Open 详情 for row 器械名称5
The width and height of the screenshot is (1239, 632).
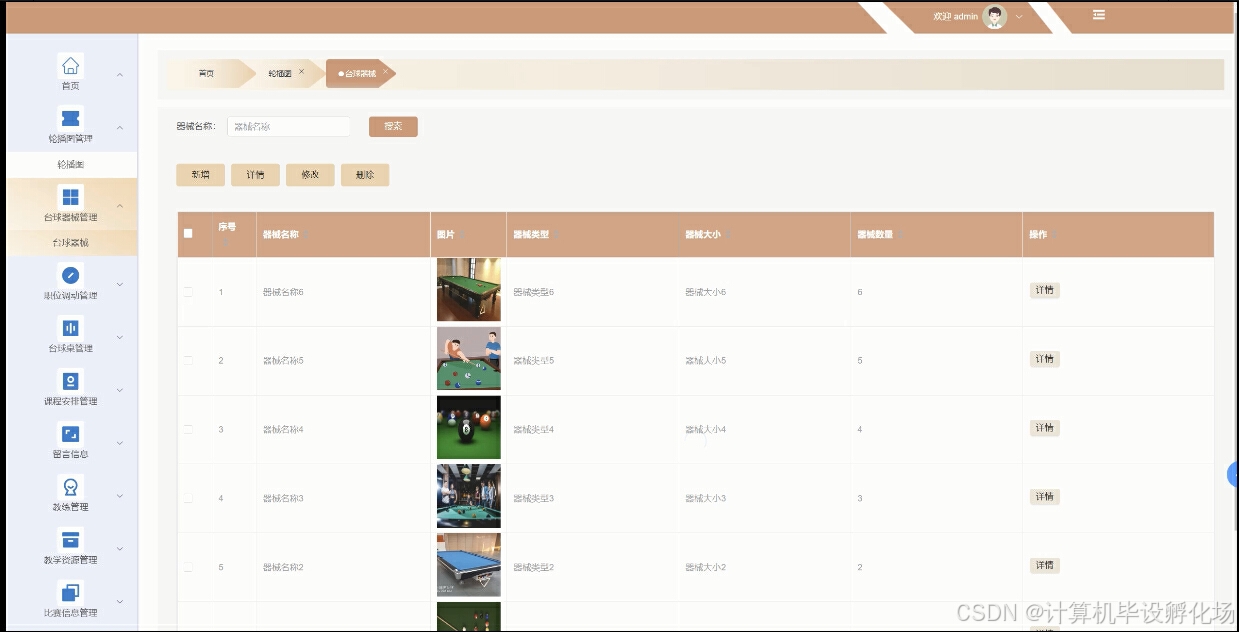1044,359
